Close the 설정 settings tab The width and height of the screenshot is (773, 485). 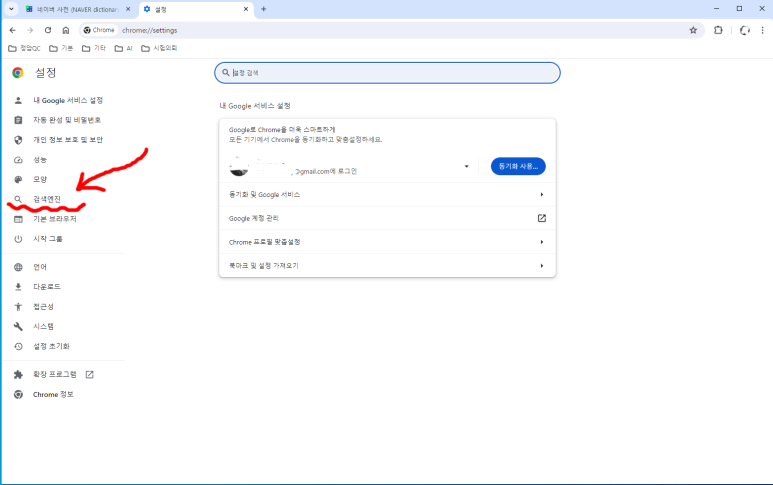pos(246,9)
